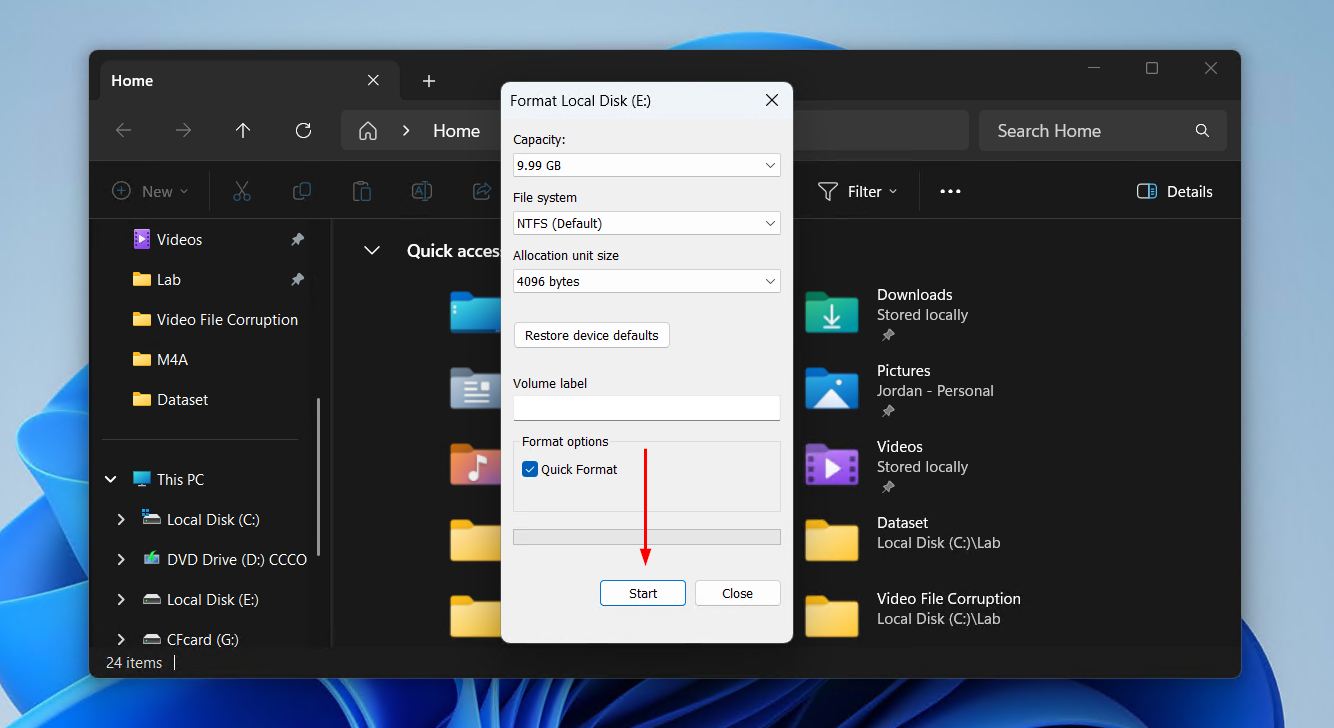Click the Start button to format
Image resolution: width=1334 pixels, height=728 pixels.
[x=643, y=593]
